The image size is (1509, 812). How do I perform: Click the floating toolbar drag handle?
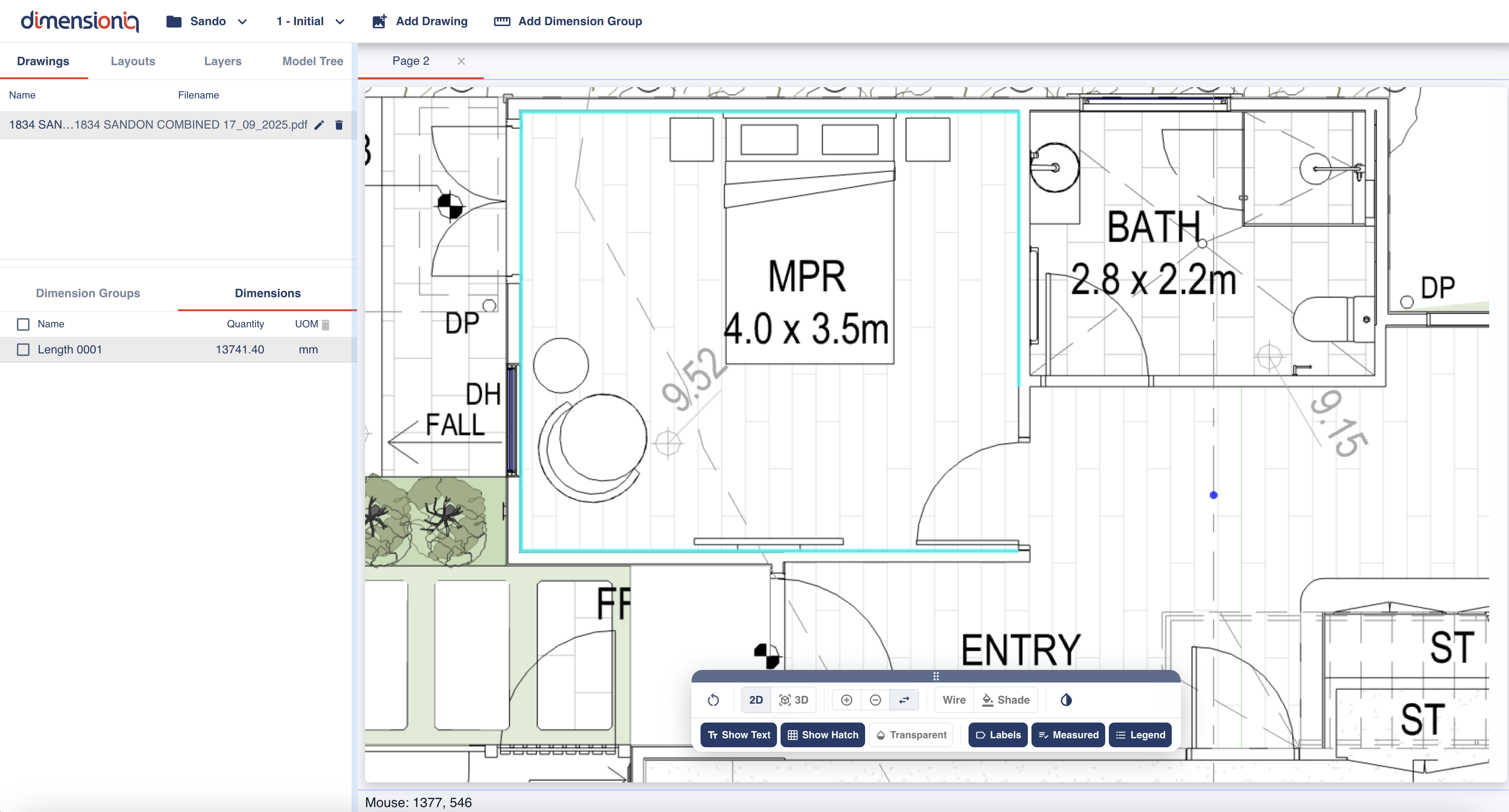coord(936,676)
